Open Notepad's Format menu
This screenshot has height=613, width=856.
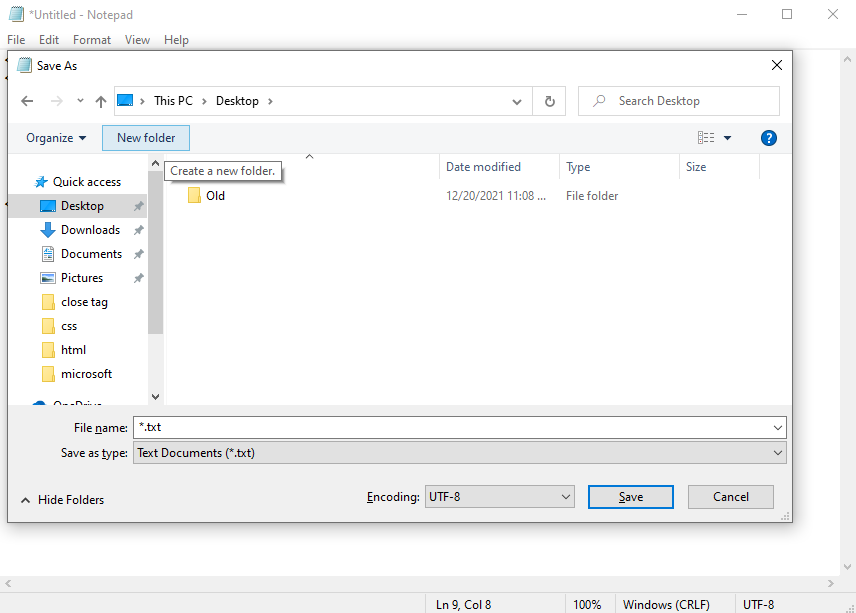tap(92, 40)
